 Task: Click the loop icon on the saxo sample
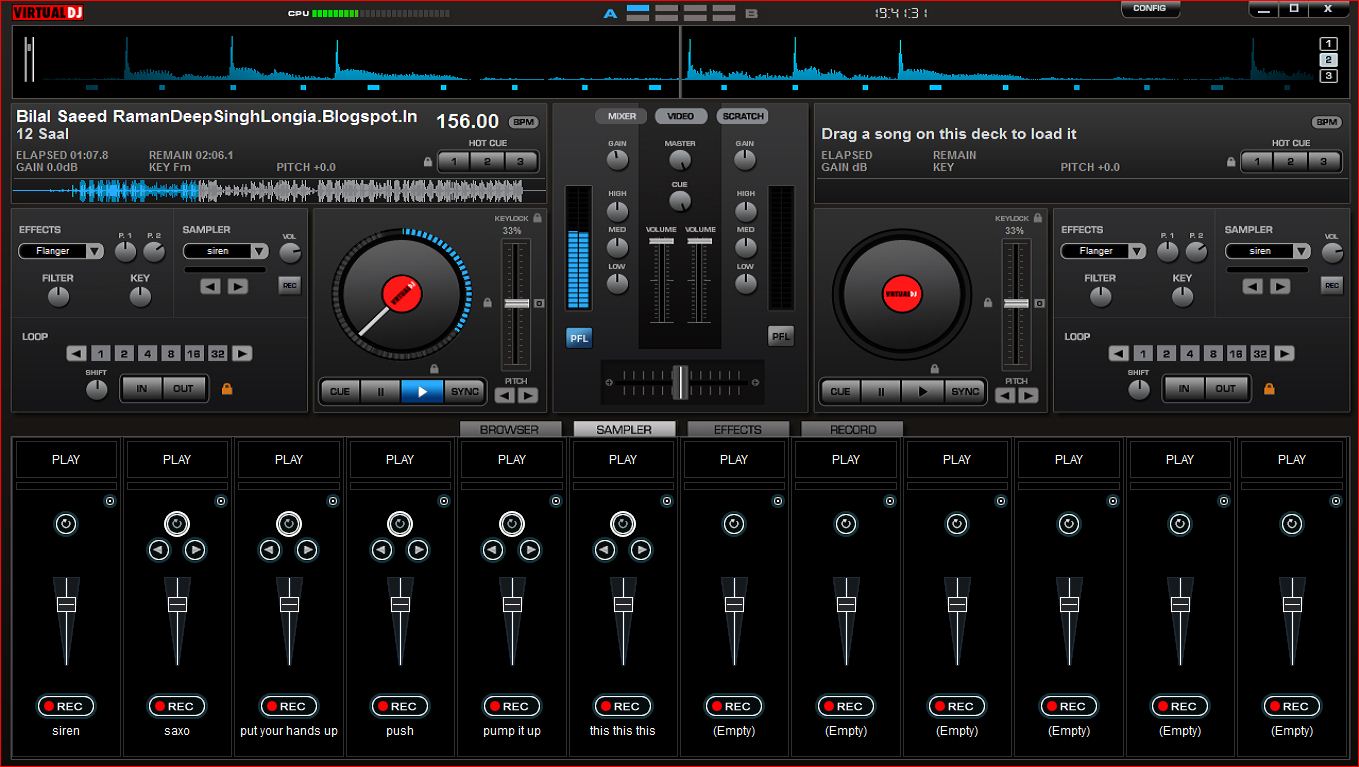click(177, 524)
